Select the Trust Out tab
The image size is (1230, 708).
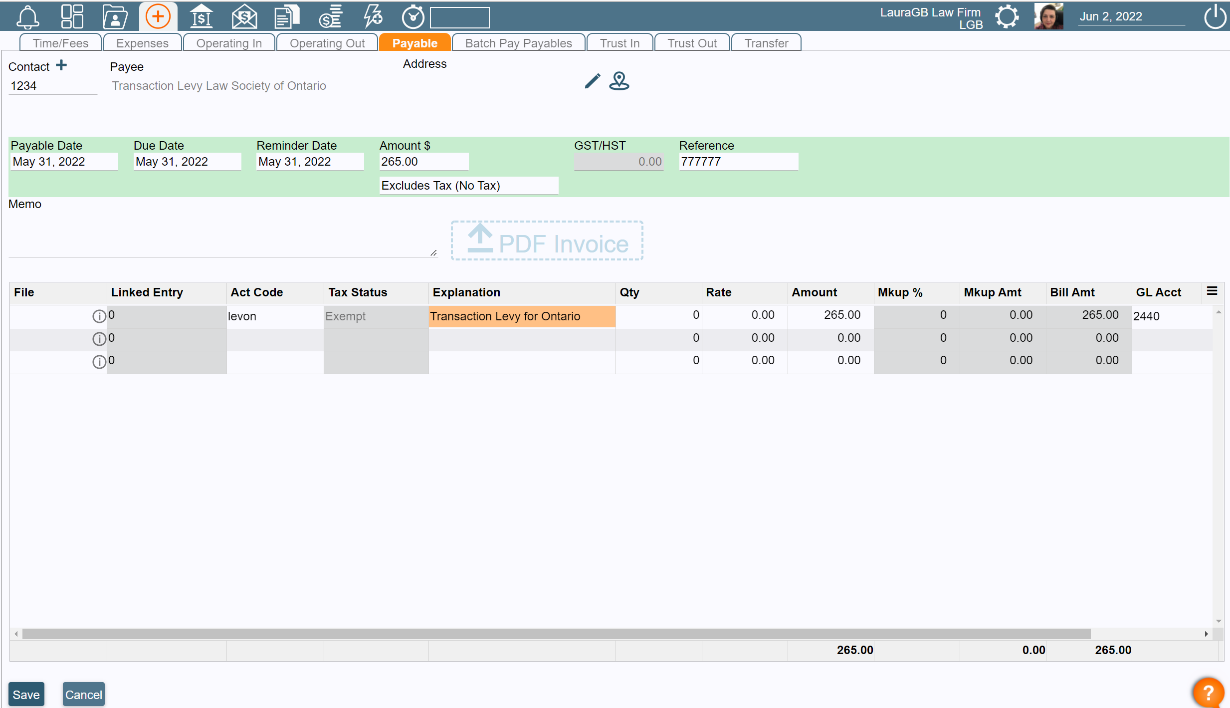692,42
